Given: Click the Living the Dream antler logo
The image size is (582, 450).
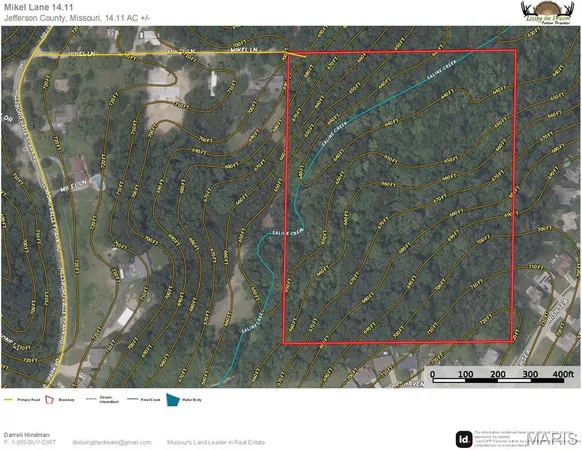Looking at the screenshot, I should click(546, 13).
